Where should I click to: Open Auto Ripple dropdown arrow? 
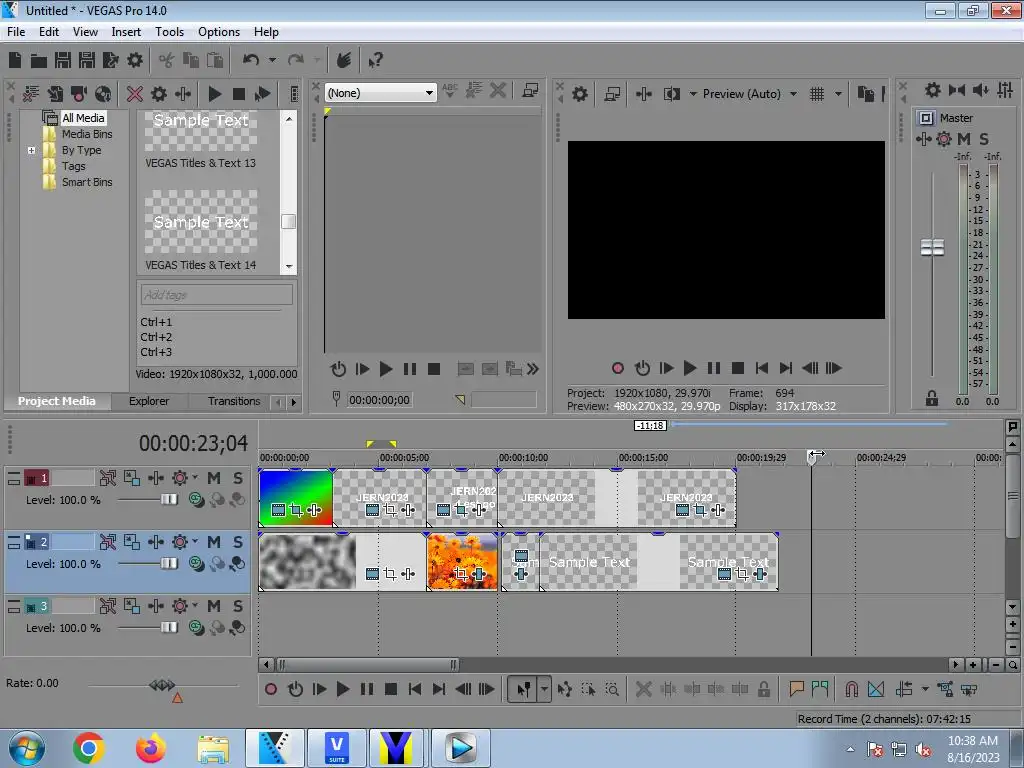[x=925, y=689]
